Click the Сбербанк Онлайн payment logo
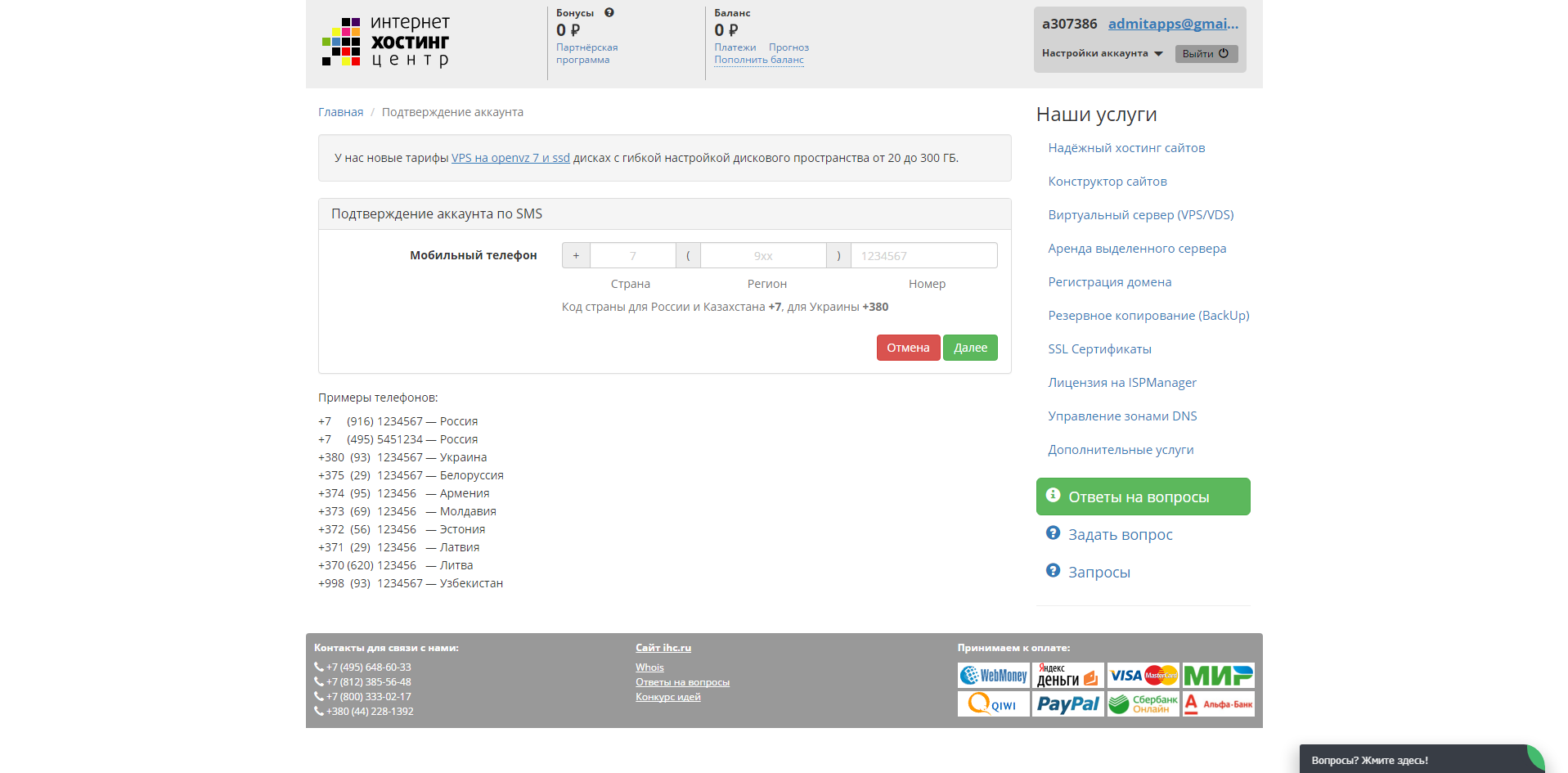The image size is (1568, 773). tap(1143, 704)
